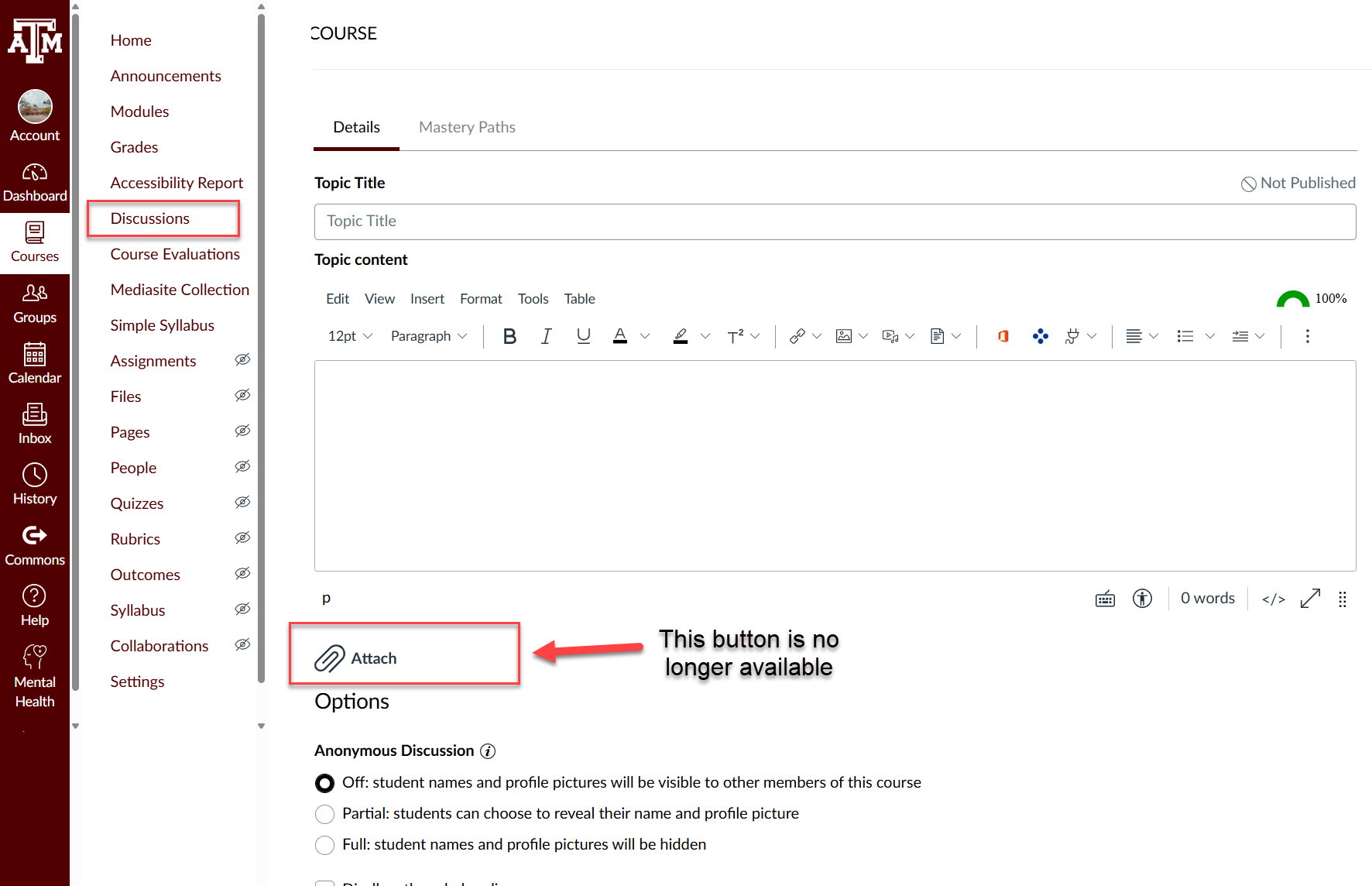Toggle visibility icon next to Quizzes
The height and width of the screenshot is (886, 1372).
[x=242, y=502]
